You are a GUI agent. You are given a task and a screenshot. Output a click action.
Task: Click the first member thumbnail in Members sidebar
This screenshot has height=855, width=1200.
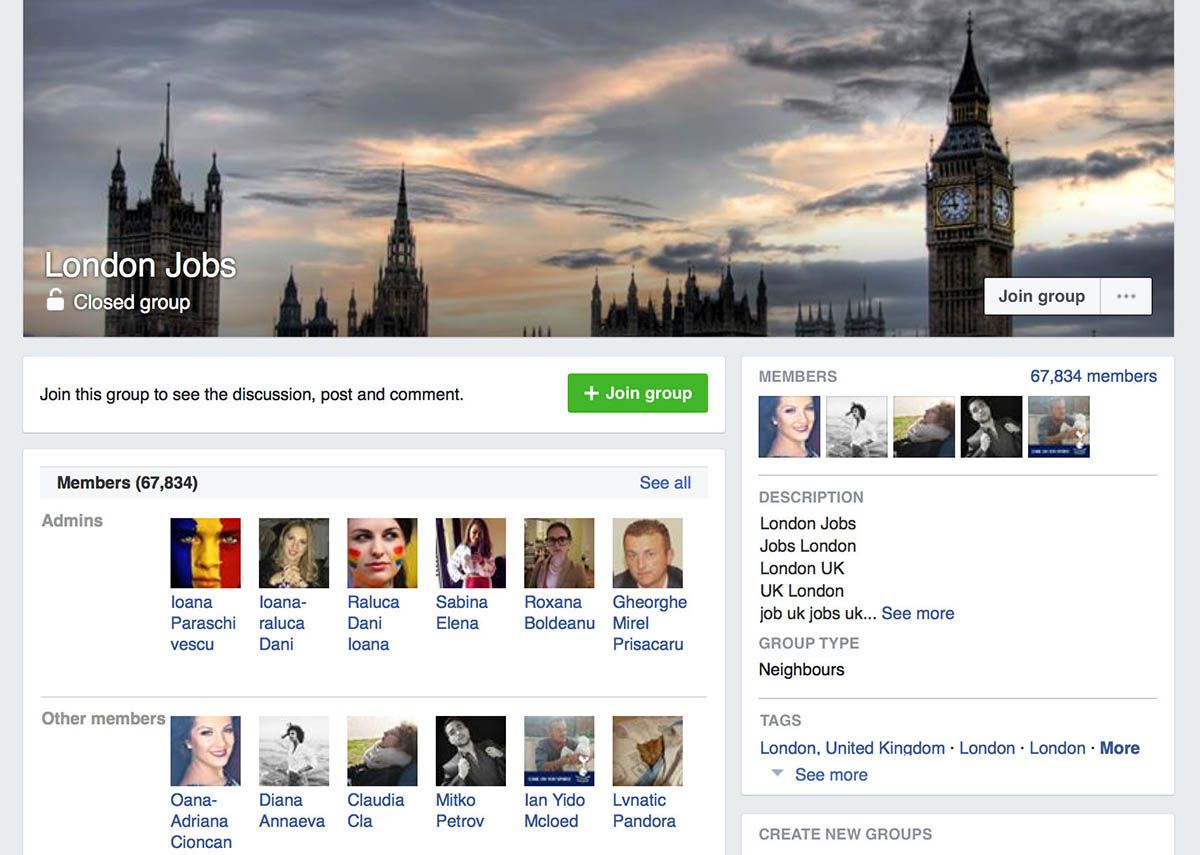click(790, 427)
